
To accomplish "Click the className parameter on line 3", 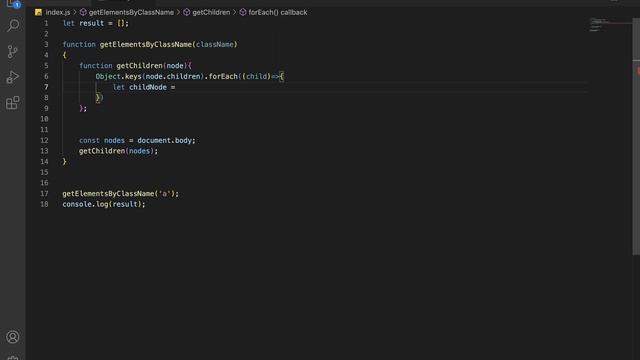I will click(x=215, y=44).
